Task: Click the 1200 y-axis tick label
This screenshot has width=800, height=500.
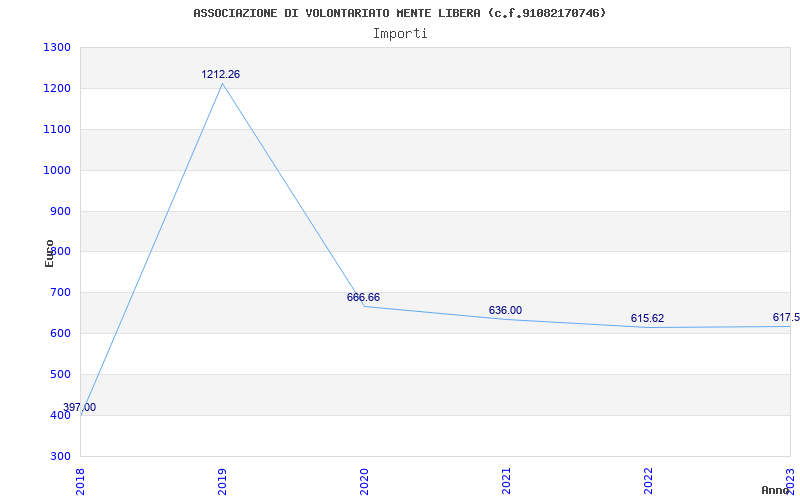Action: click(x=57, y=88)
